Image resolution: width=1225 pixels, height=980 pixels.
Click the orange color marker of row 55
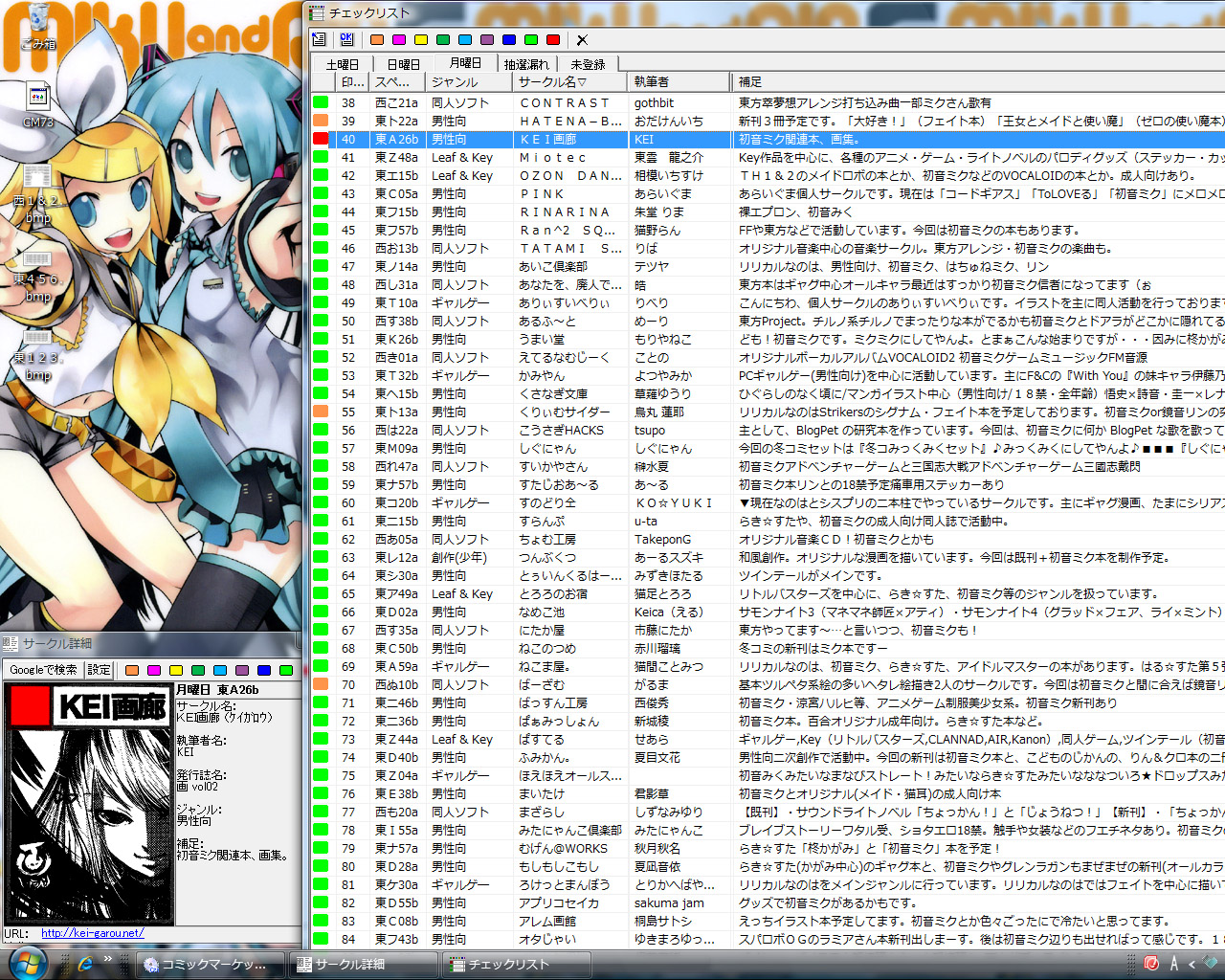[321, 412]
